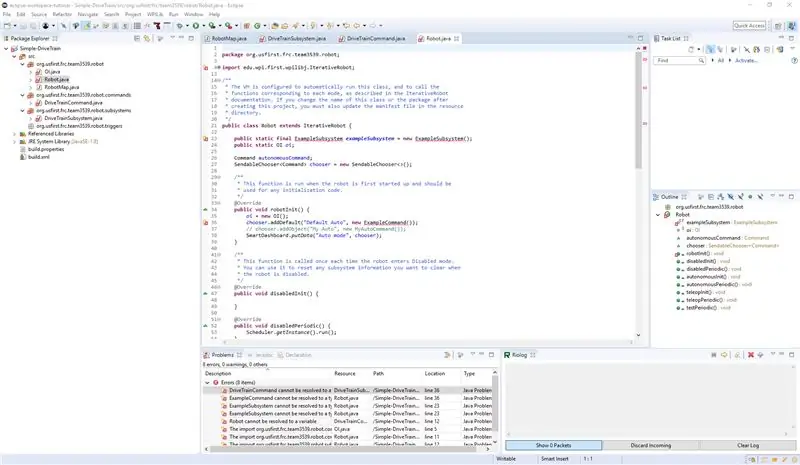
Task: Click the Back navigation arrow in toolbar
Action: click(357, 26)
